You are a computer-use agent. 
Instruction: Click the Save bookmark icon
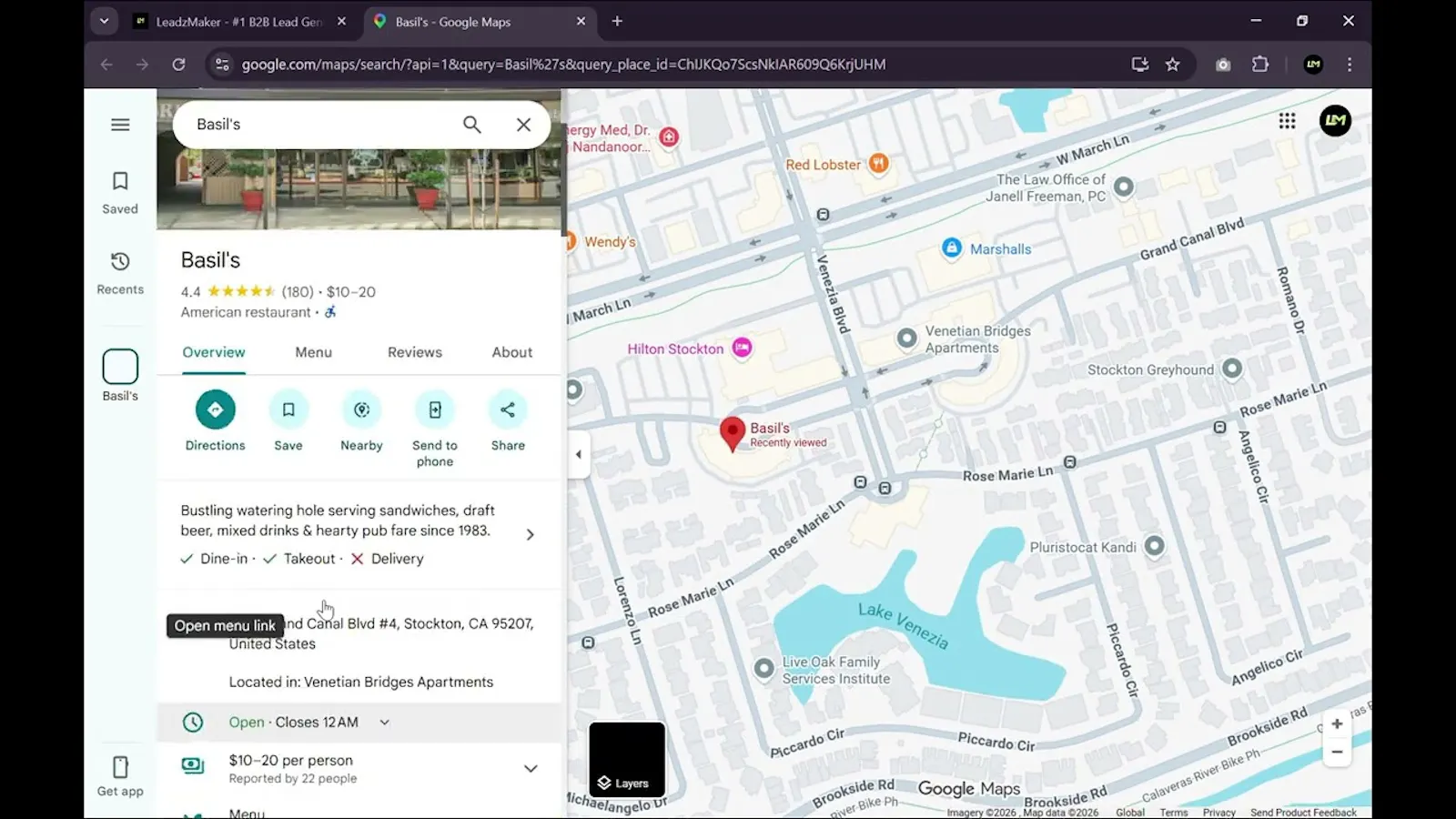point(288,409)
